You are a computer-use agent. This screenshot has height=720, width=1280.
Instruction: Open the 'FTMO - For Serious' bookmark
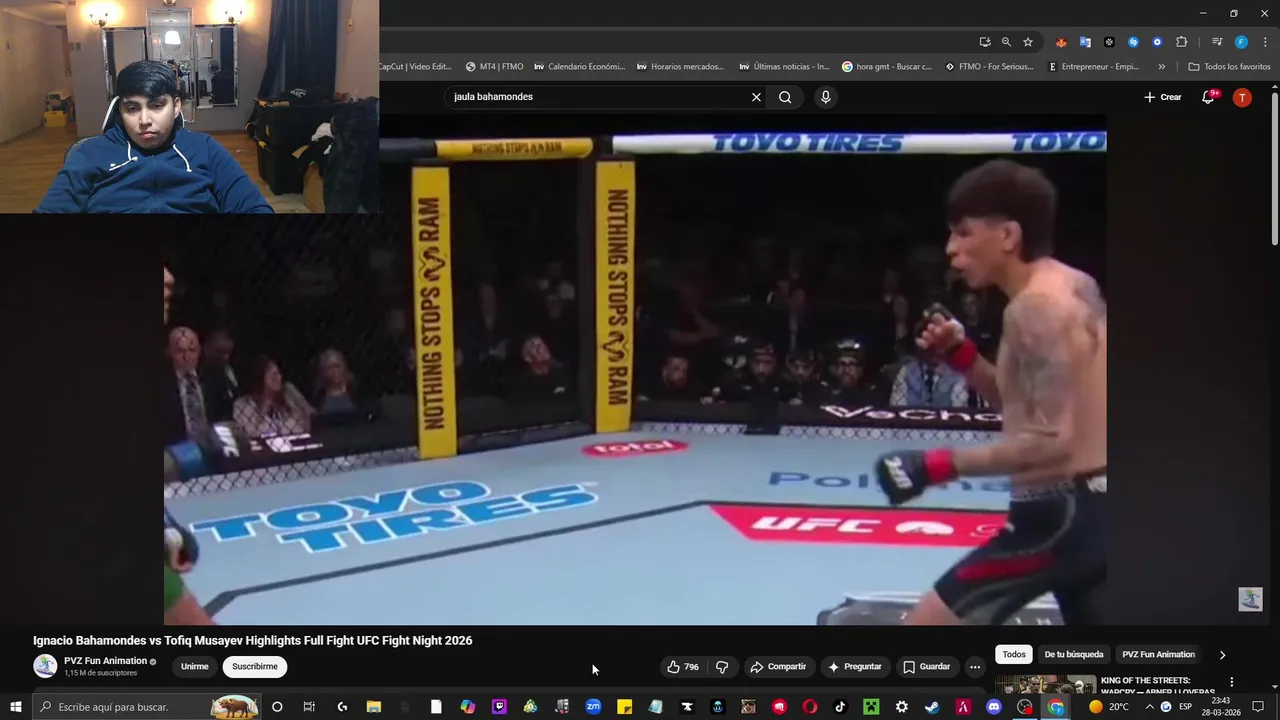click(x=989, y=67)
